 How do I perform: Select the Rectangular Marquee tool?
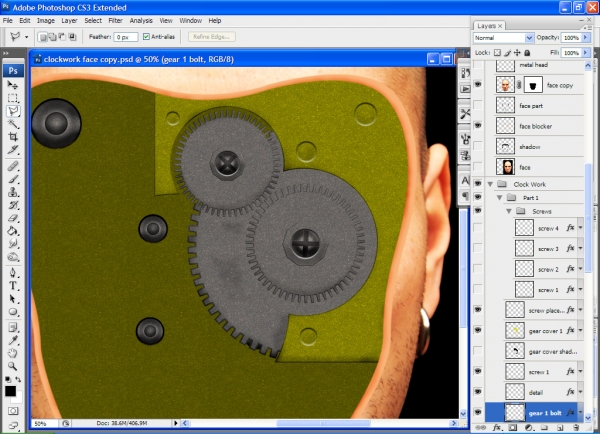coord(13,98)
